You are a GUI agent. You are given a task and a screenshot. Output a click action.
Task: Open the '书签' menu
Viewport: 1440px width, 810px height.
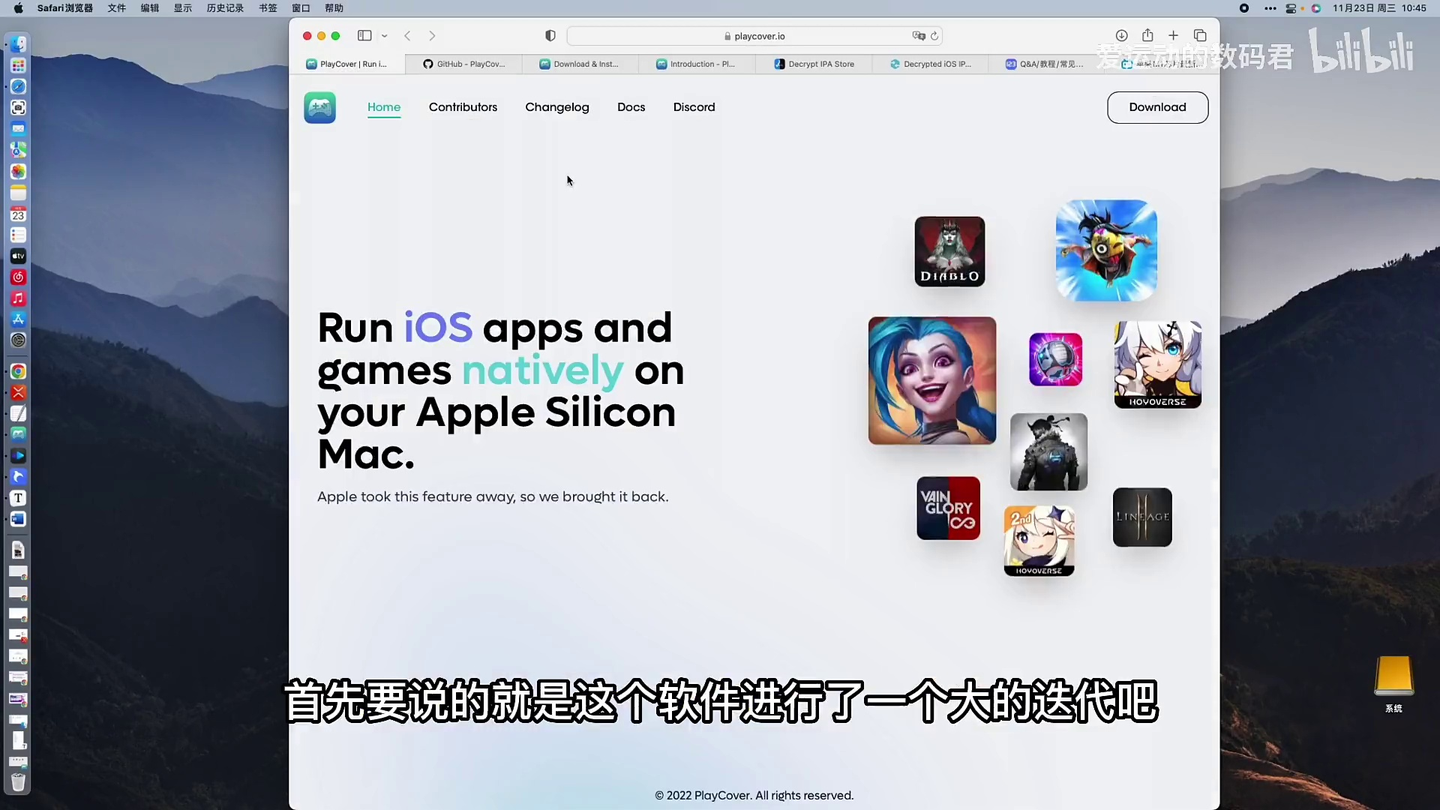pyautogui.click(x=268, y=8)
